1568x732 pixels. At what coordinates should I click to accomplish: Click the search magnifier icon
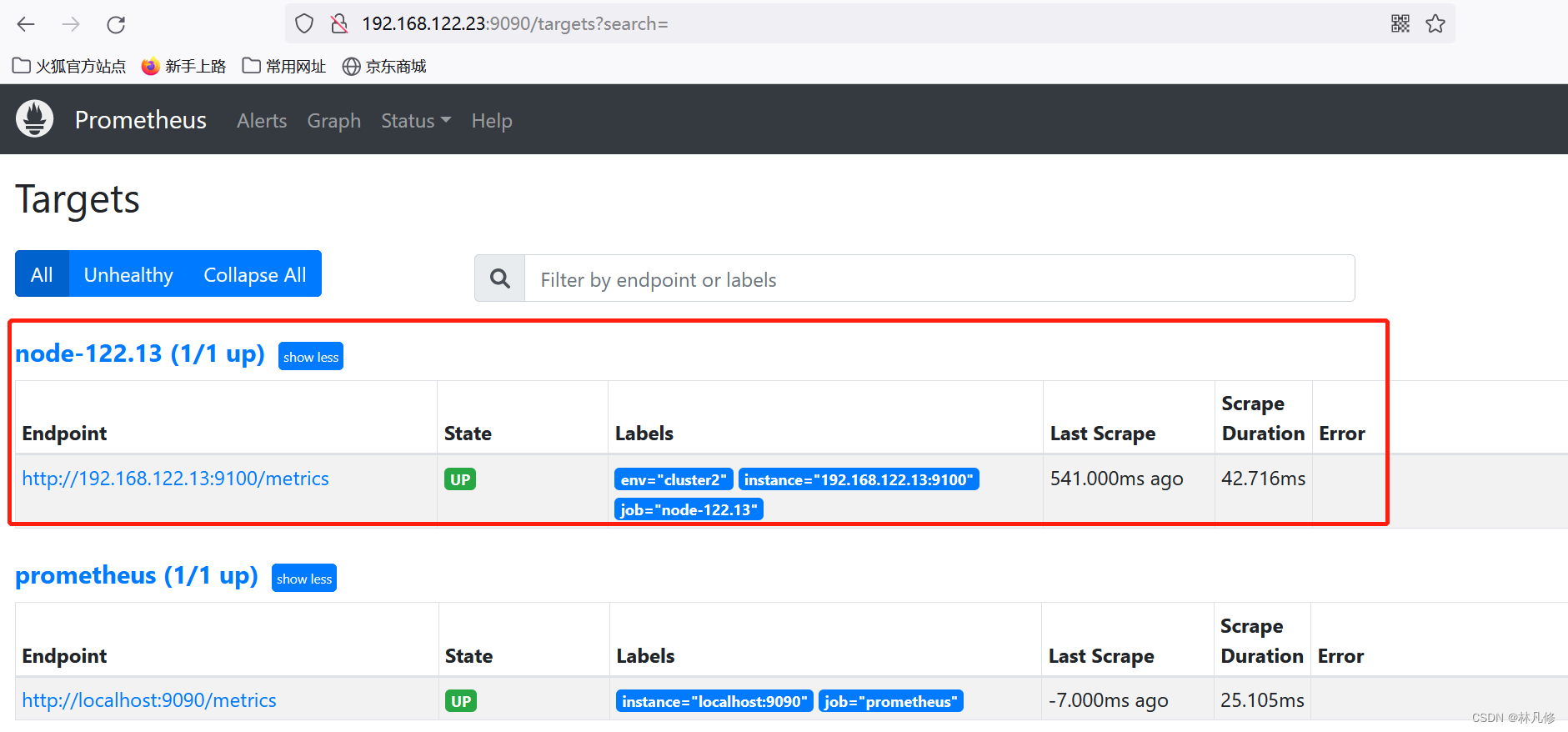(500, 278)
